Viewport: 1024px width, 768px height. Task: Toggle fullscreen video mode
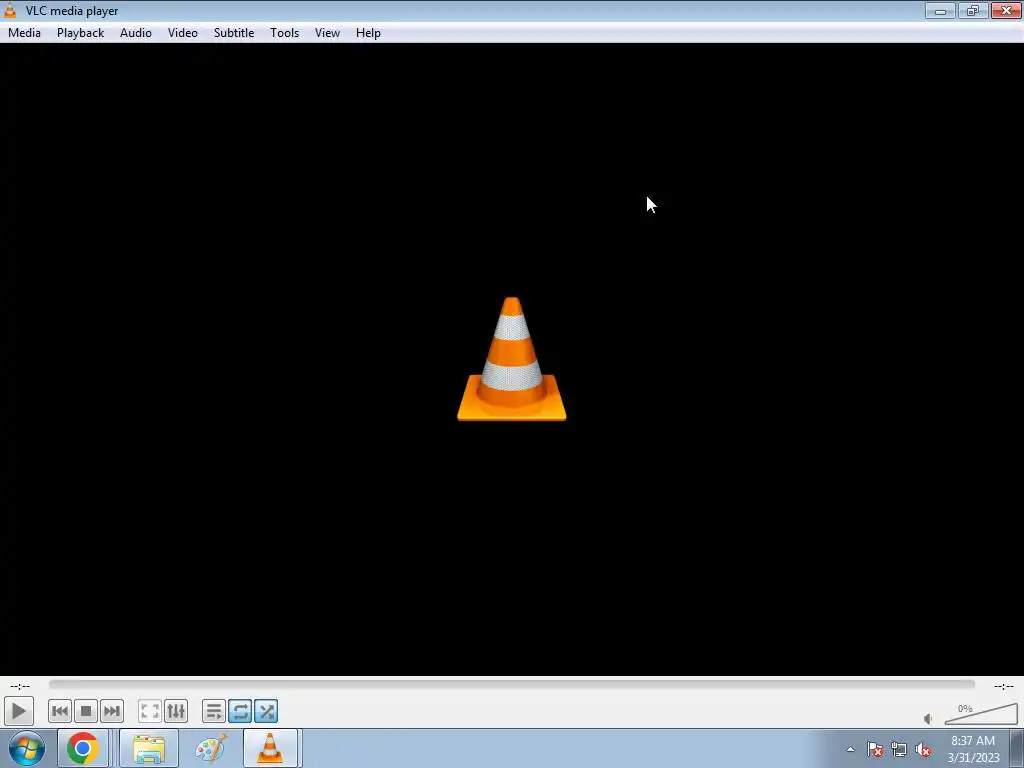click(150, 711)
